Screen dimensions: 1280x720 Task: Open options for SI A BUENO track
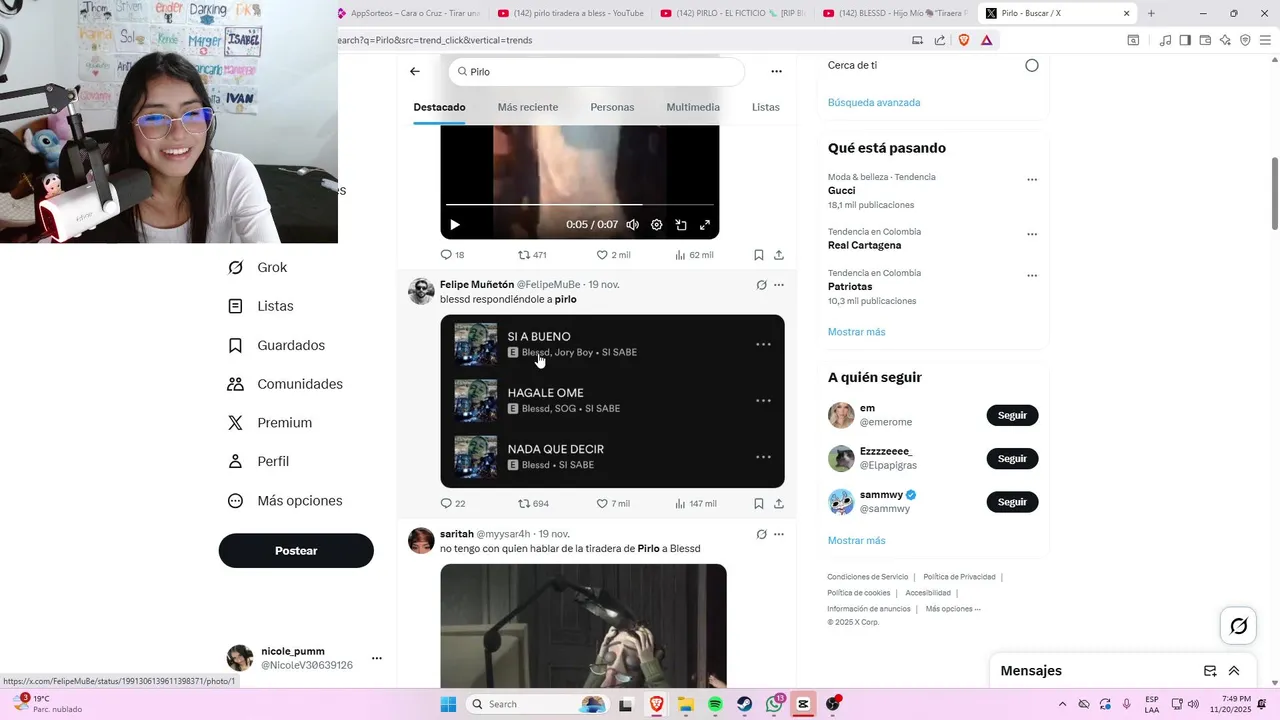point(763,344)
